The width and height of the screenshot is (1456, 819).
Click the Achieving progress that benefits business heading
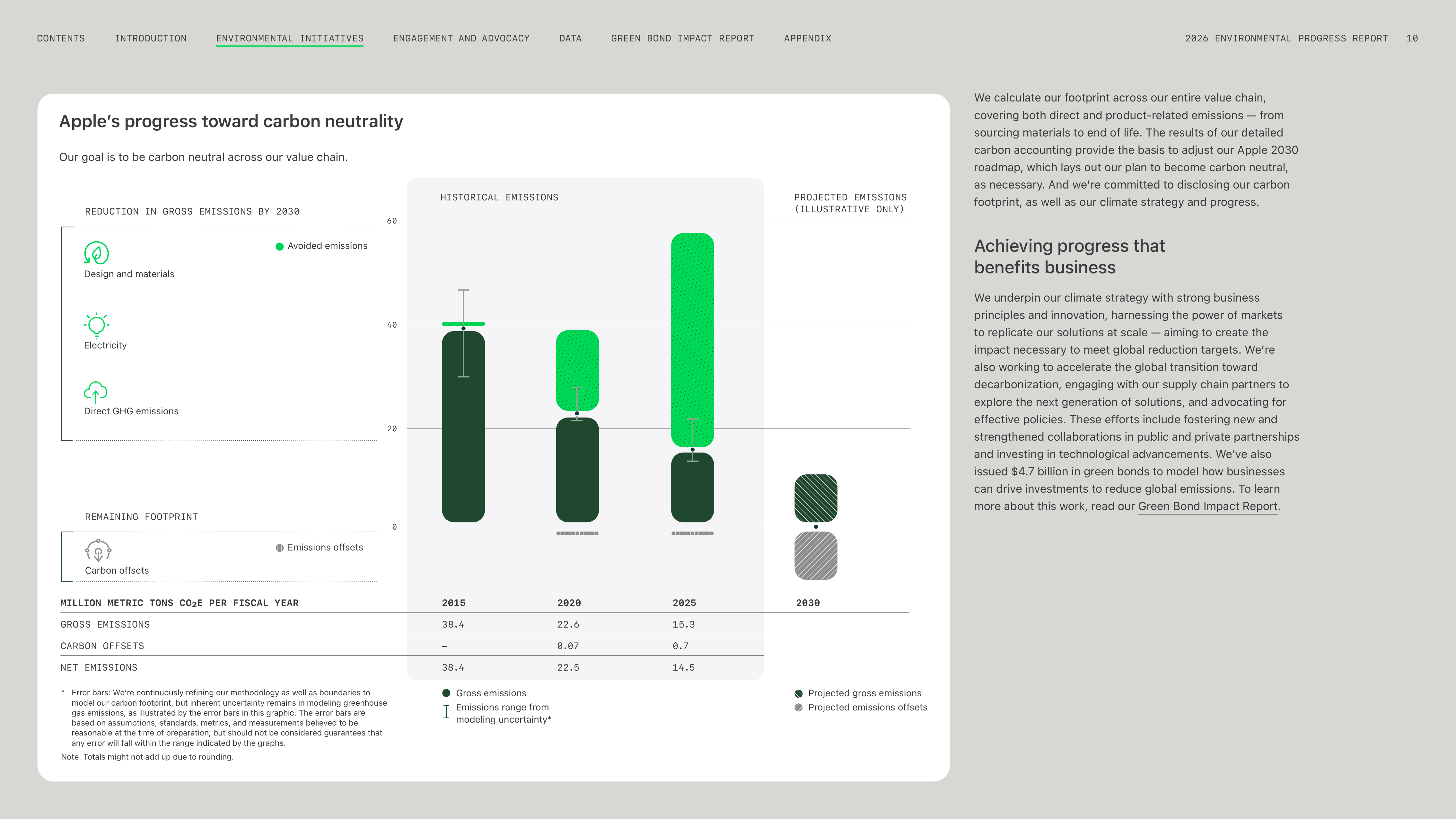pos(1069,257)
